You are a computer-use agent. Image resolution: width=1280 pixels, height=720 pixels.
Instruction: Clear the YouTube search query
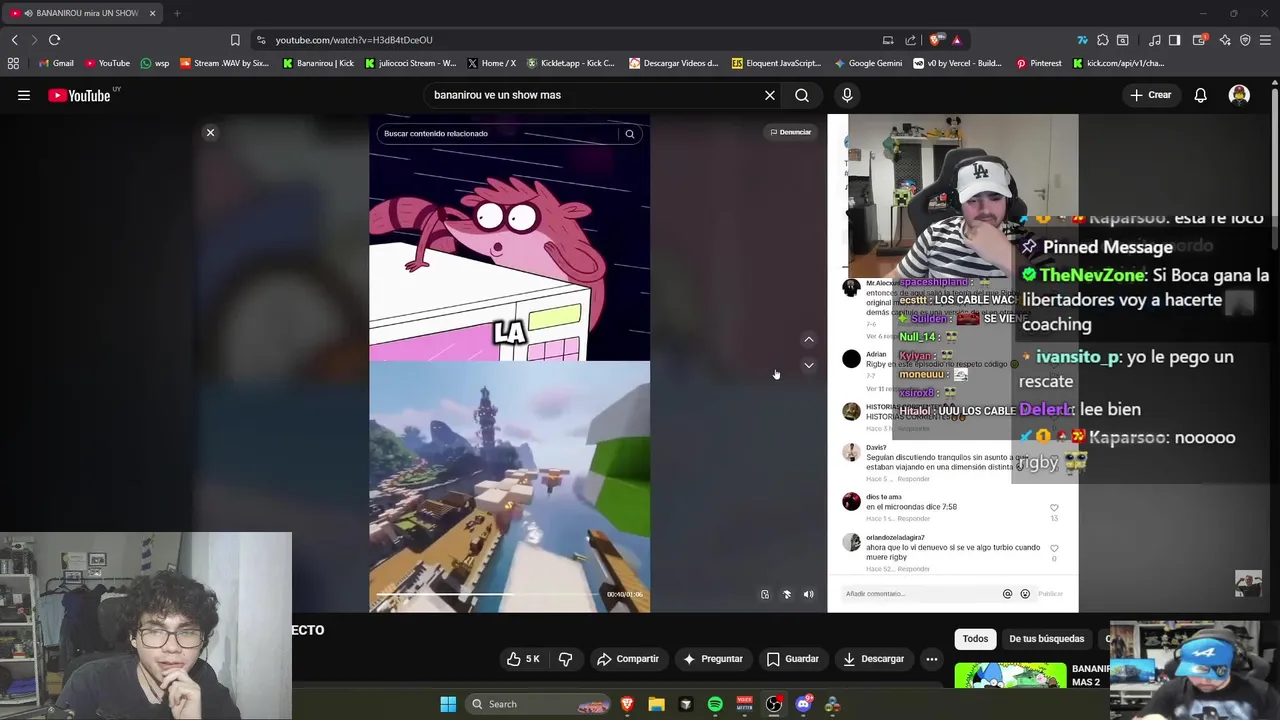coord(770,95)
